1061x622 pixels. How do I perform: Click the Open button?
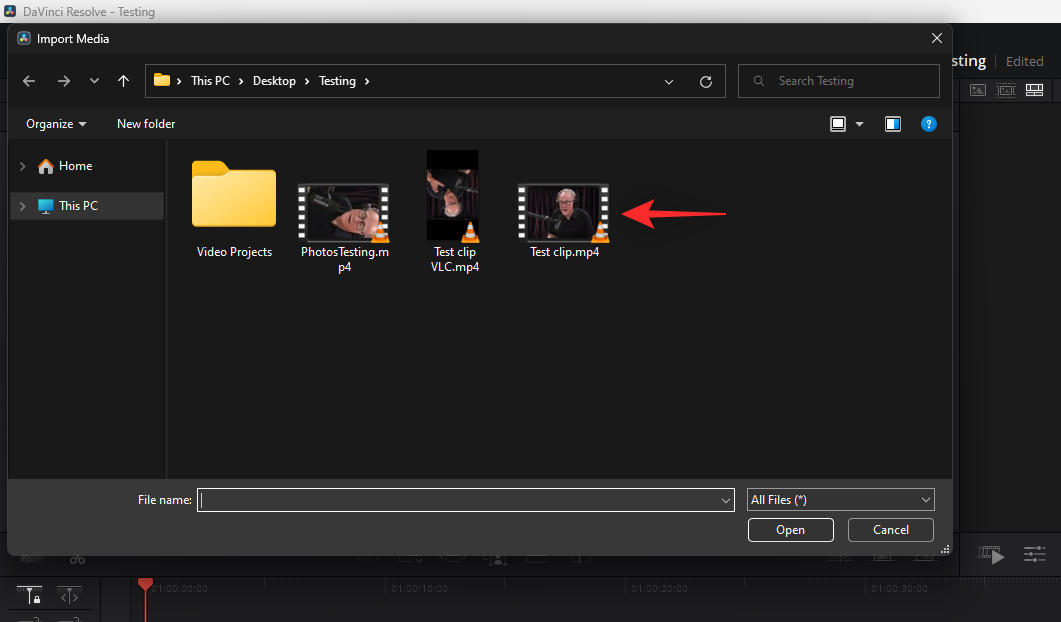(x=790, y=530)
